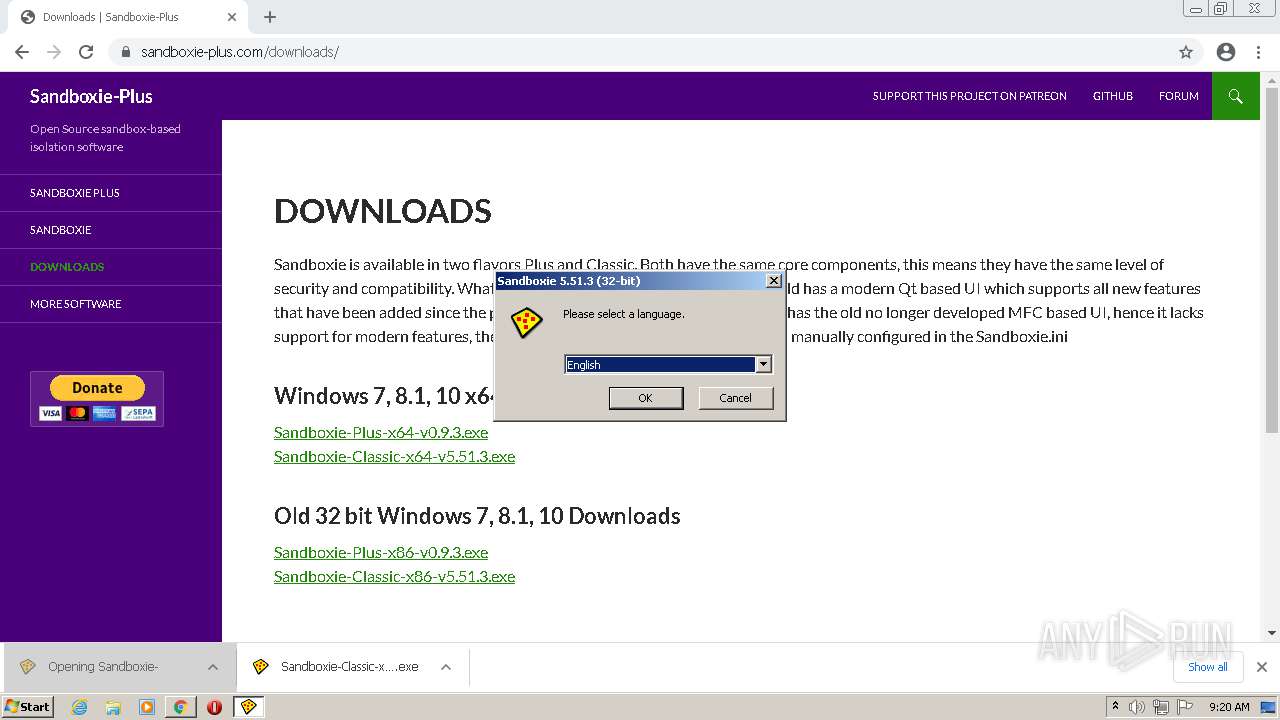Image resolution: width=1280 pixels, height=720 pixels.
Task: Open volume speaker tray icon
Action: (x=1137, y=707)
